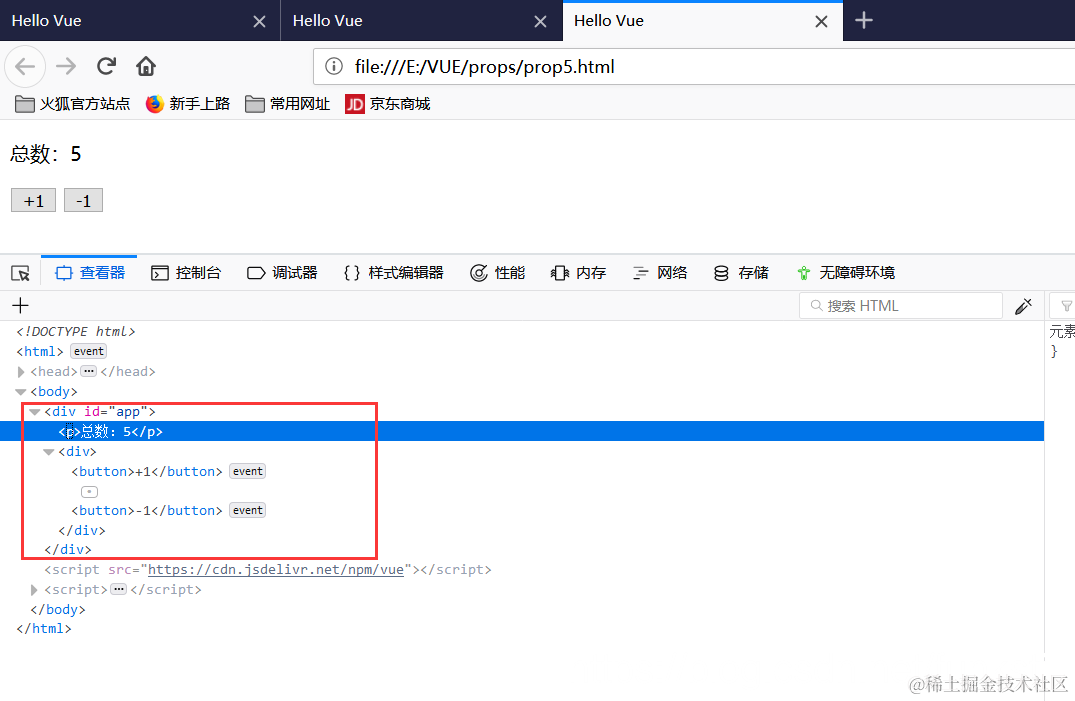The image size is (1075, 701).
Task: Reload the prop5.html page
Action: pos(106,67)
